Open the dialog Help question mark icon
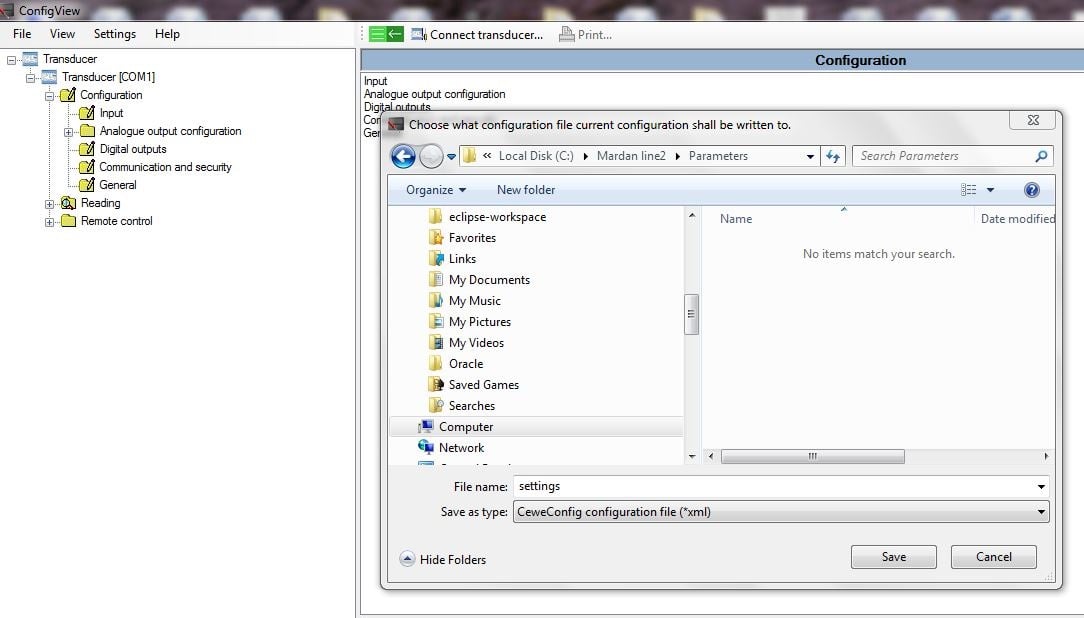The image size is (1084, 618). (1032, 190)
